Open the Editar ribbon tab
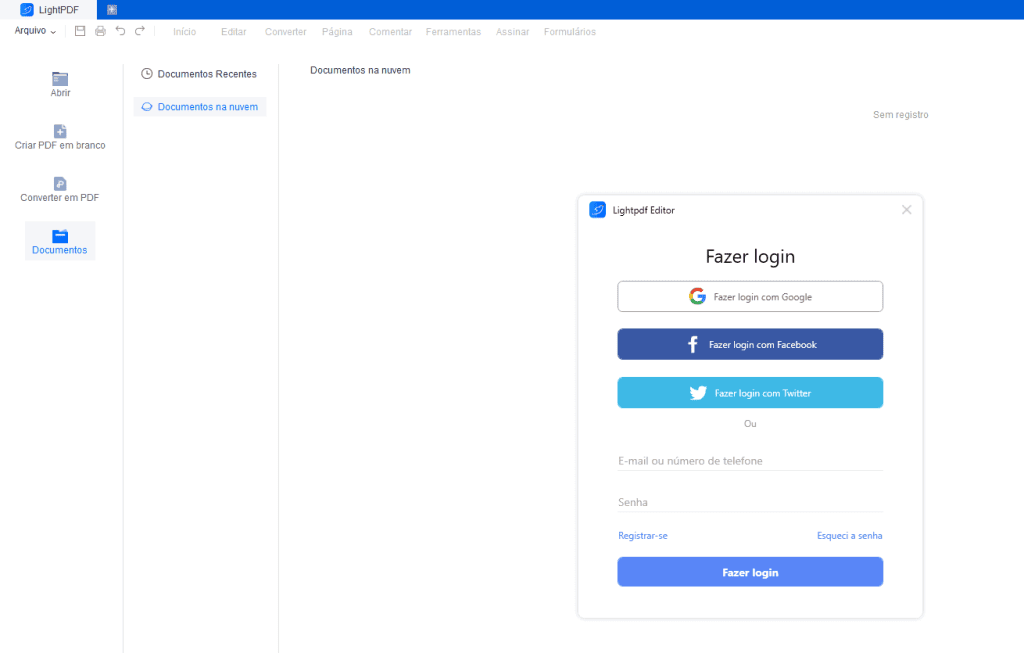Image resolution: width=1024 pixels, height=653 pixels. tap(233, 31)
